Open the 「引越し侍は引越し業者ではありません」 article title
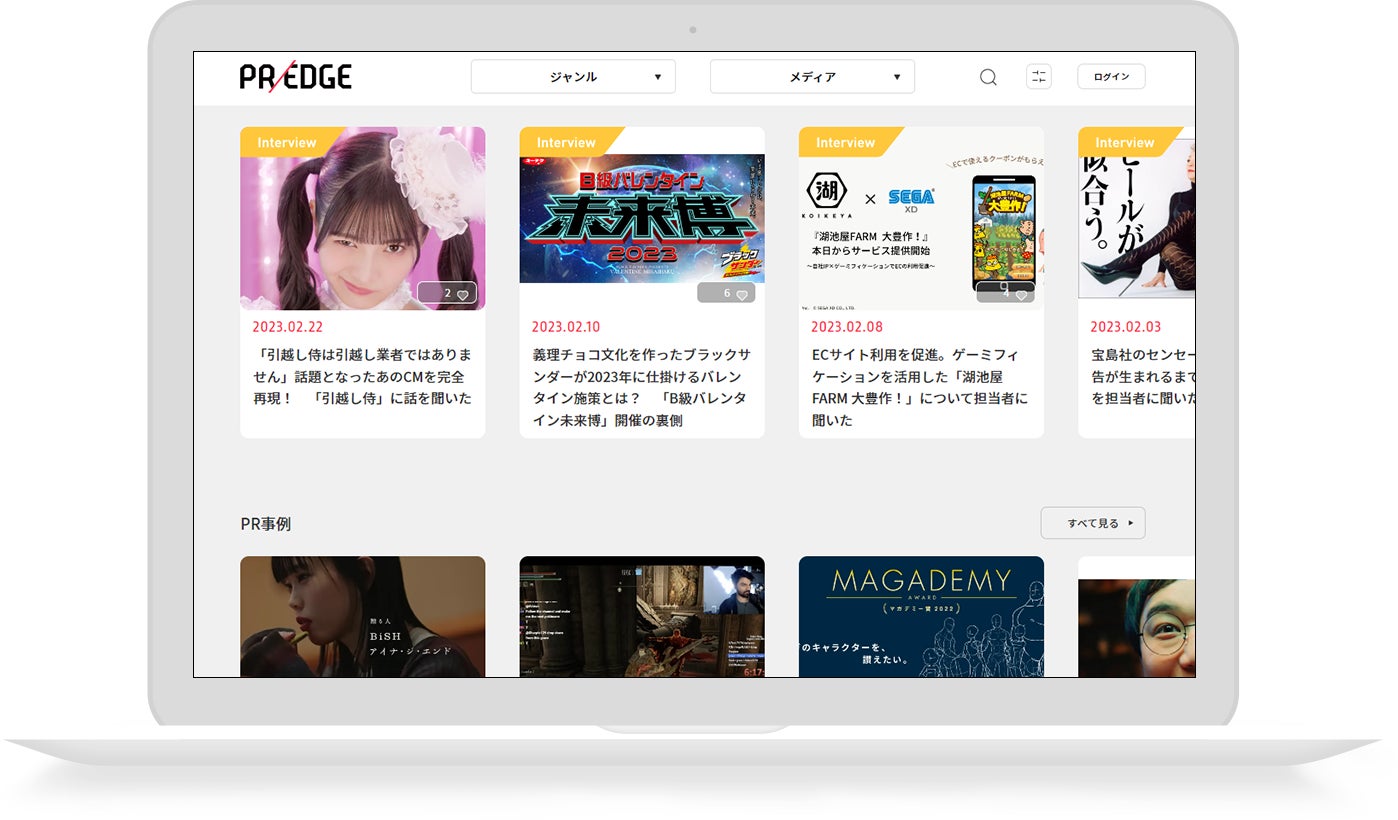Viewport: 1398px width, 820px height. 362,377
